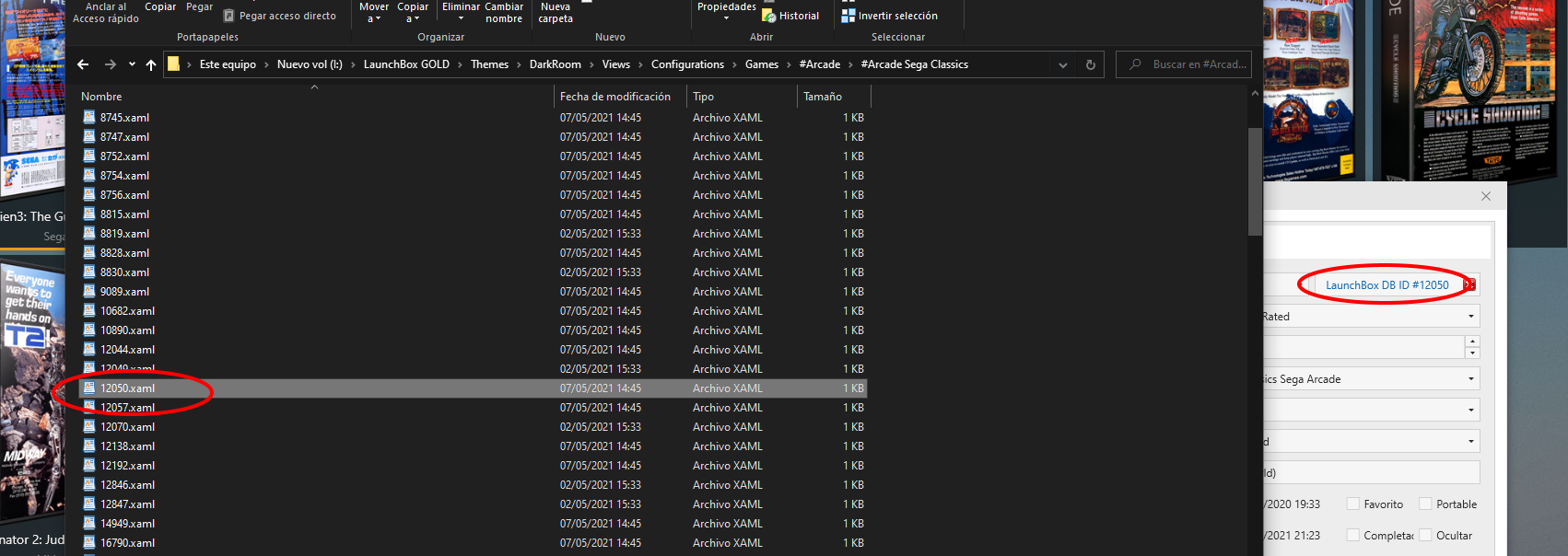Select file 12847.xaml
The image size is (1568, 556).
tap(473, 504)
